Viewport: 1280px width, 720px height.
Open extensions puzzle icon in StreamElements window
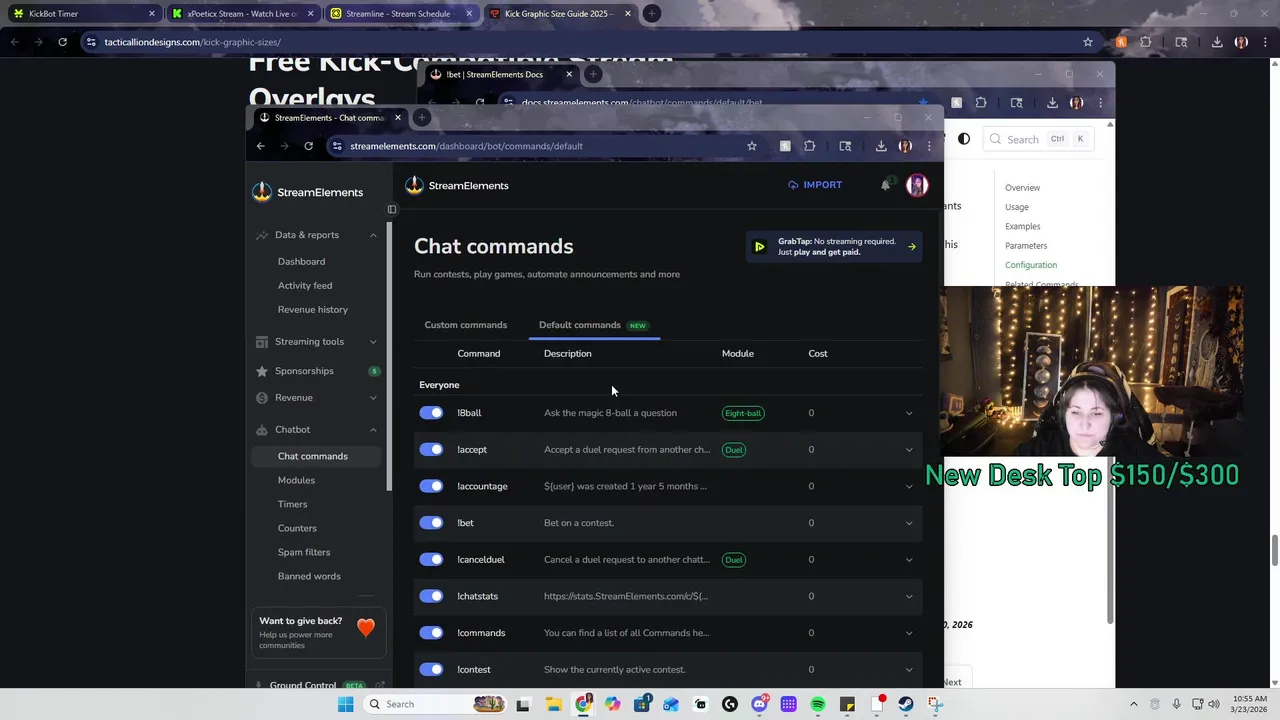point(810,146)
